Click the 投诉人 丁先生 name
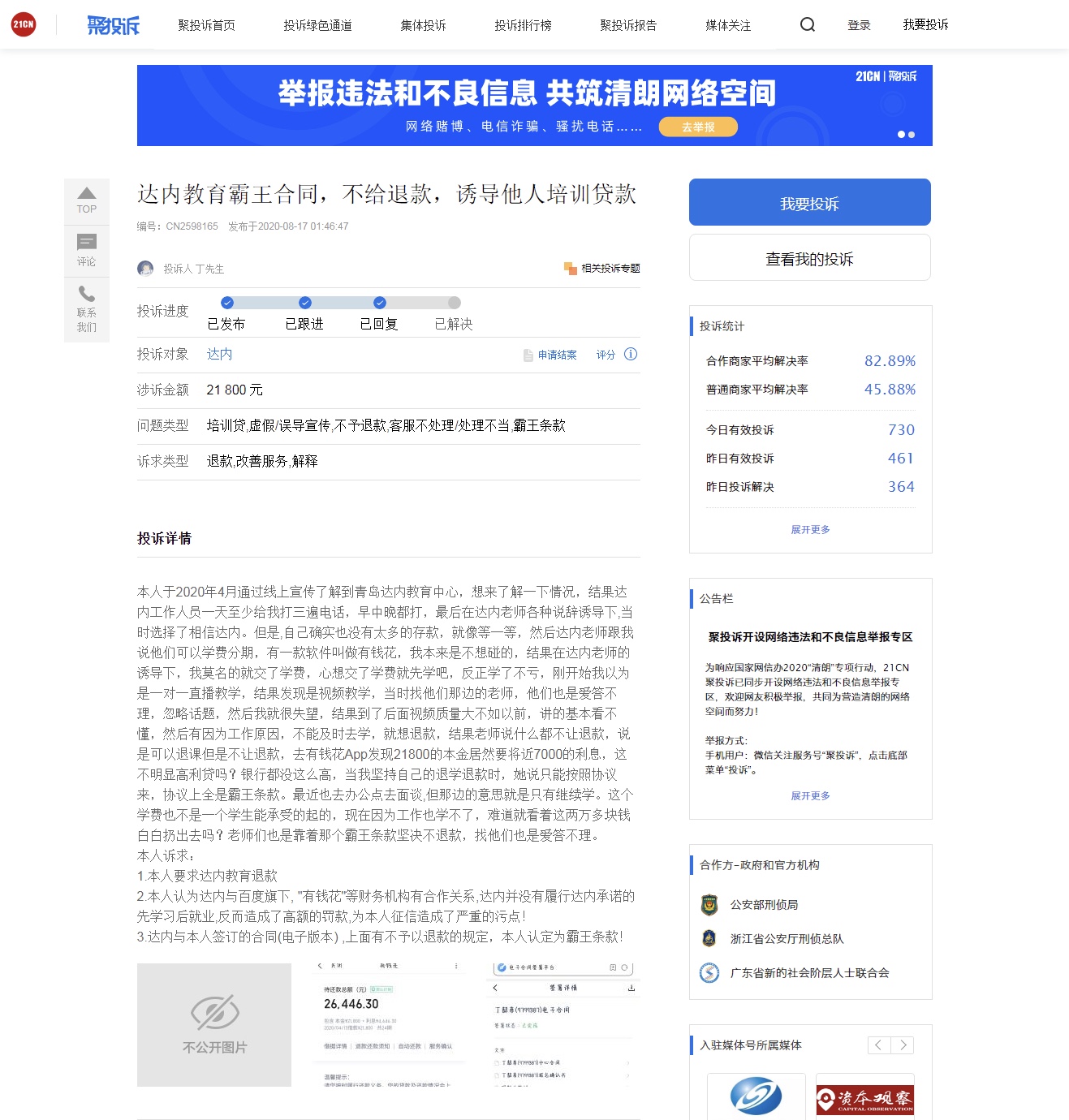 point(194,269)
